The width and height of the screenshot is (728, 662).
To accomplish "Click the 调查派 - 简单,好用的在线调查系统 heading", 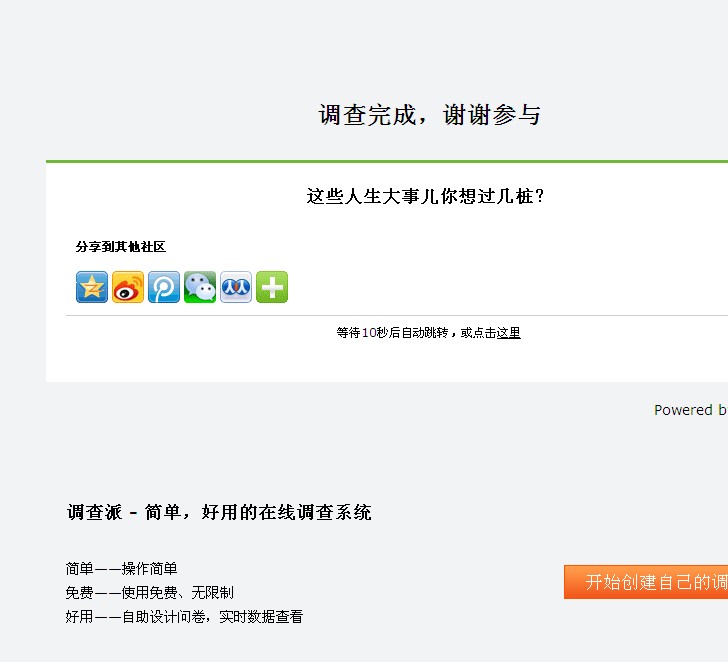I will (219, 513).
